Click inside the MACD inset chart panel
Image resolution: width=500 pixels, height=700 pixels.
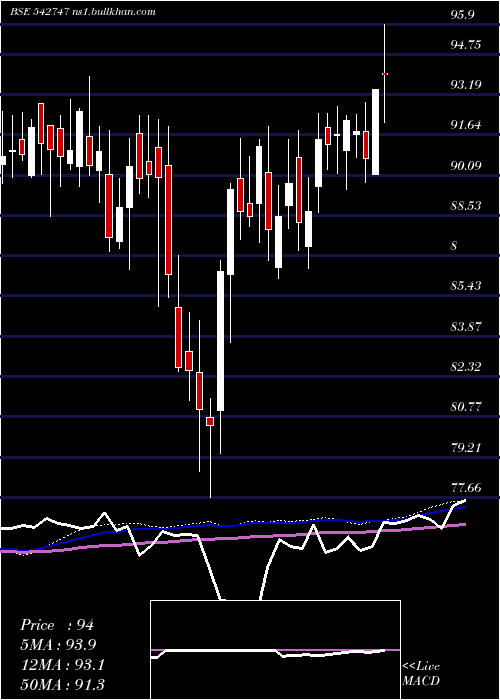click(x=275, y=650)
